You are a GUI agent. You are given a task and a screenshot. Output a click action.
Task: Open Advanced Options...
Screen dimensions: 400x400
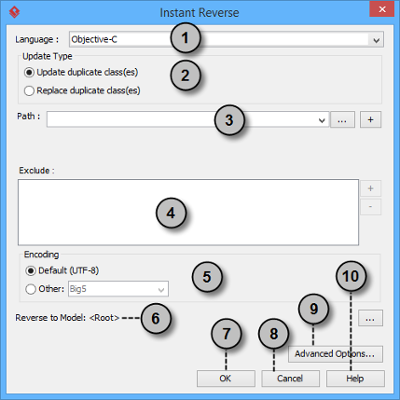pos(335,354)
